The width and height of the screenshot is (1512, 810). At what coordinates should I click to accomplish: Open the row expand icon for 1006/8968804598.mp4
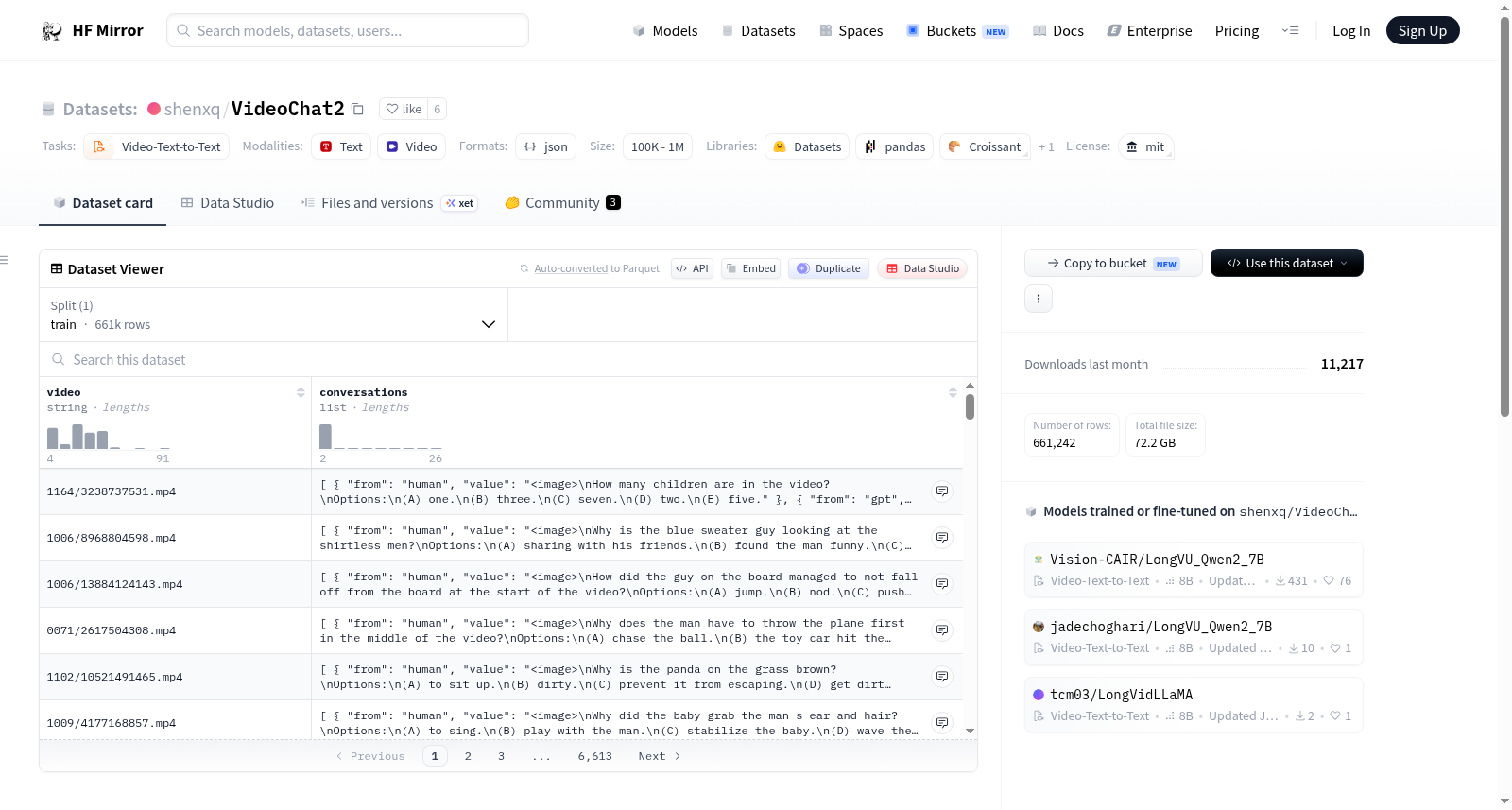942,538
